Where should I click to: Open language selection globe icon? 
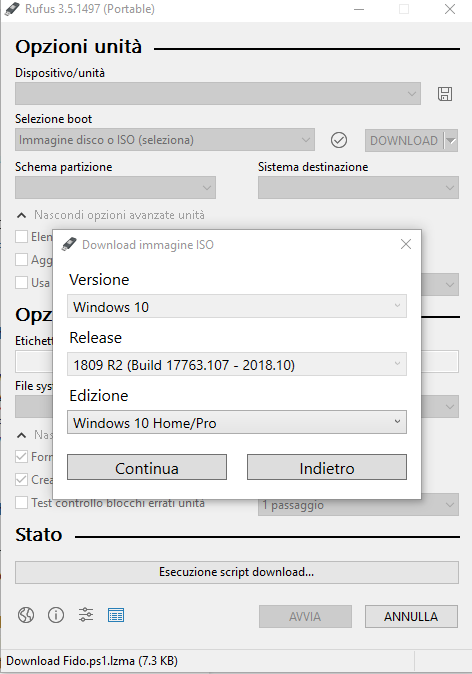click(x=26, y=615)
